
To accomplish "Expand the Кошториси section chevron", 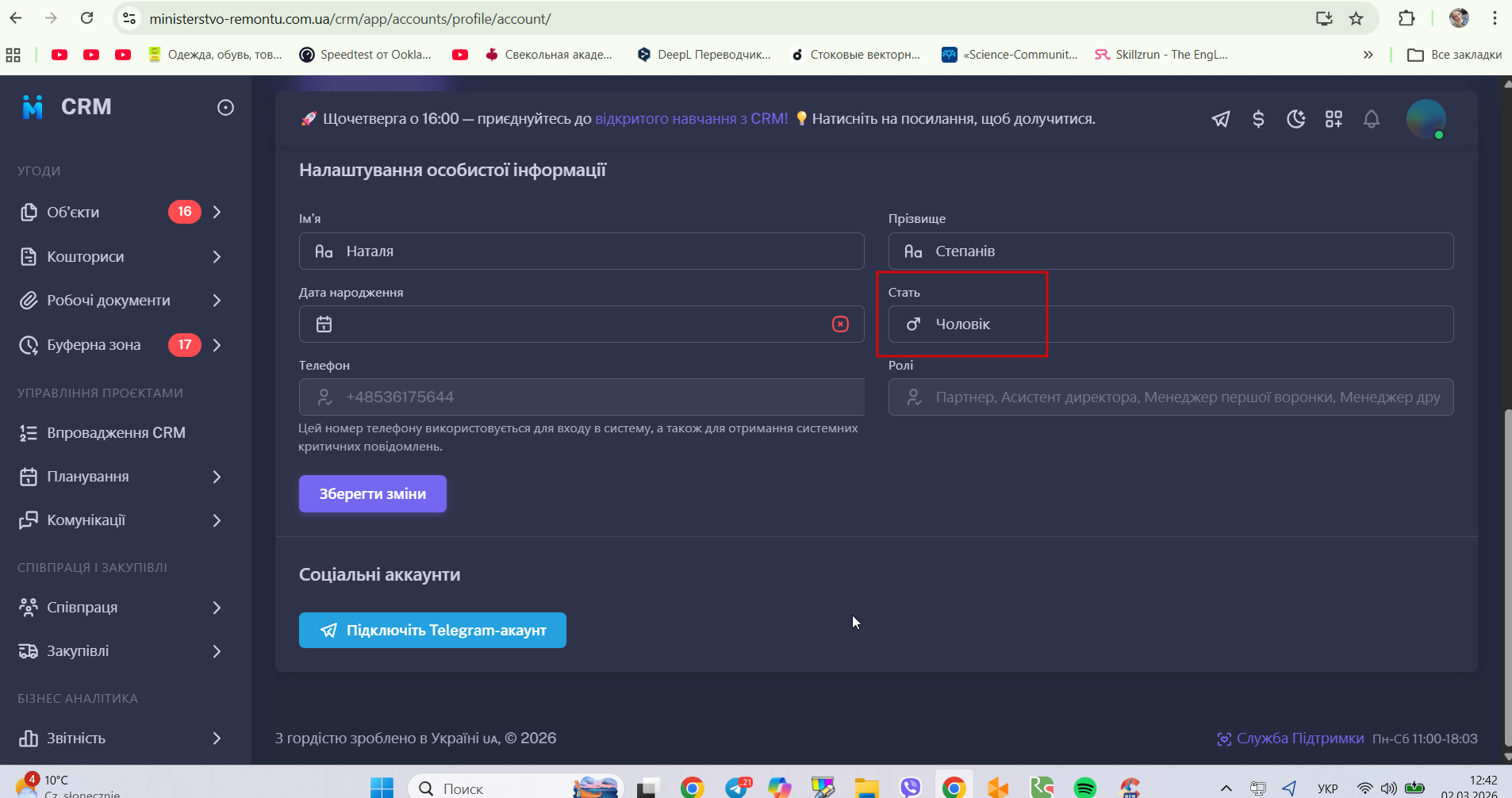I will coord(217,256).
